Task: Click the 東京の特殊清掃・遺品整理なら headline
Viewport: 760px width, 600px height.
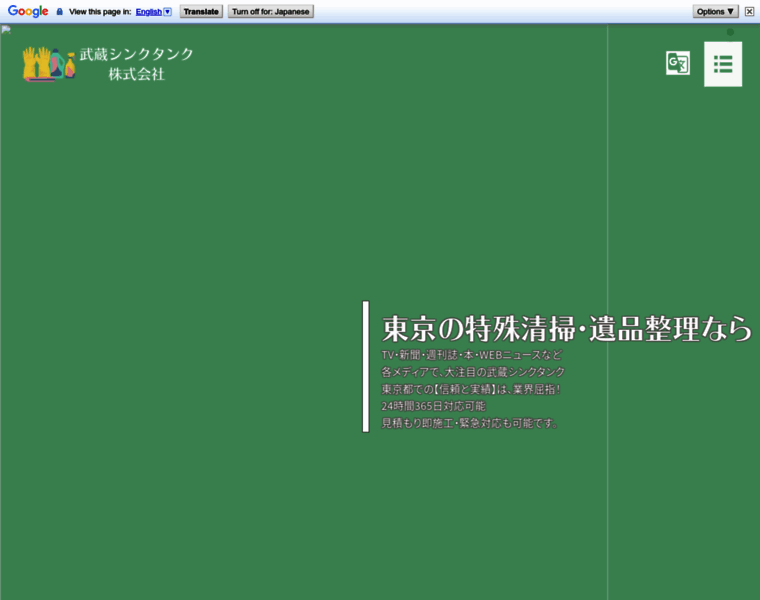Action: (x=566, y=329)
